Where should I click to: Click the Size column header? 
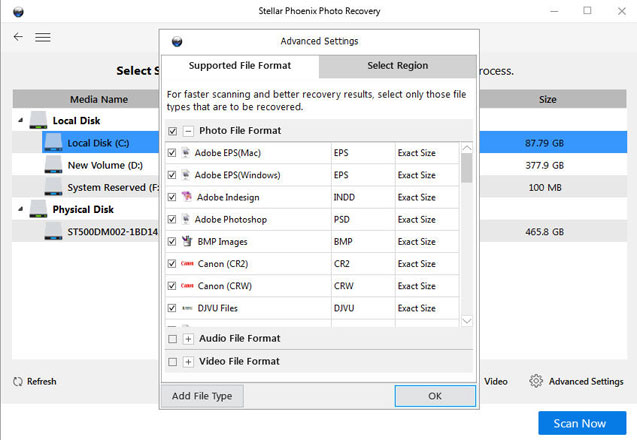click(x=548, y=100)
